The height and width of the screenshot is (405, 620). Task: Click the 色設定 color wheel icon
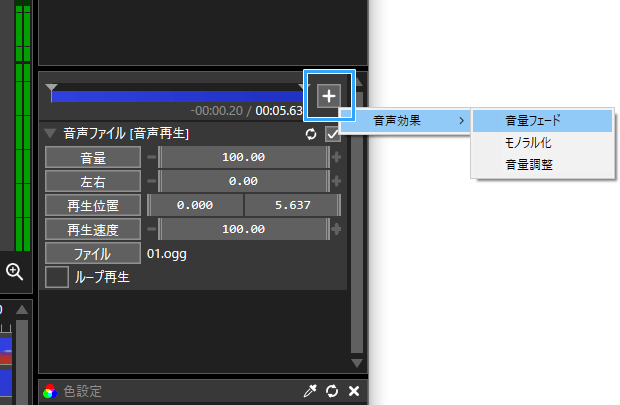(50, 392)
